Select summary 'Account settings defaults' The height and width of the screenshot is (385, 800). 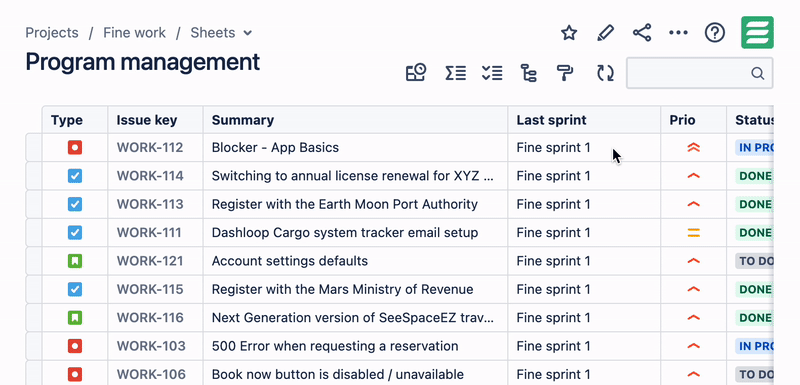click(x=290, y=261)
